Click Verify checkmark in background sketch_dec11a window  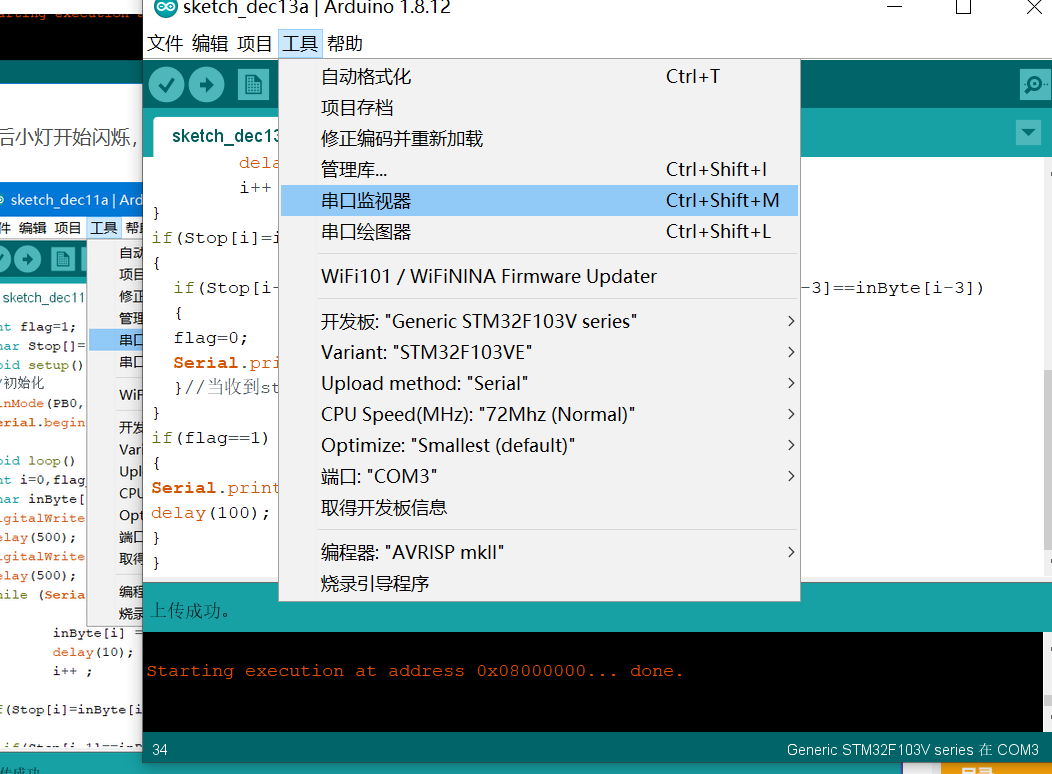point(3,259)
